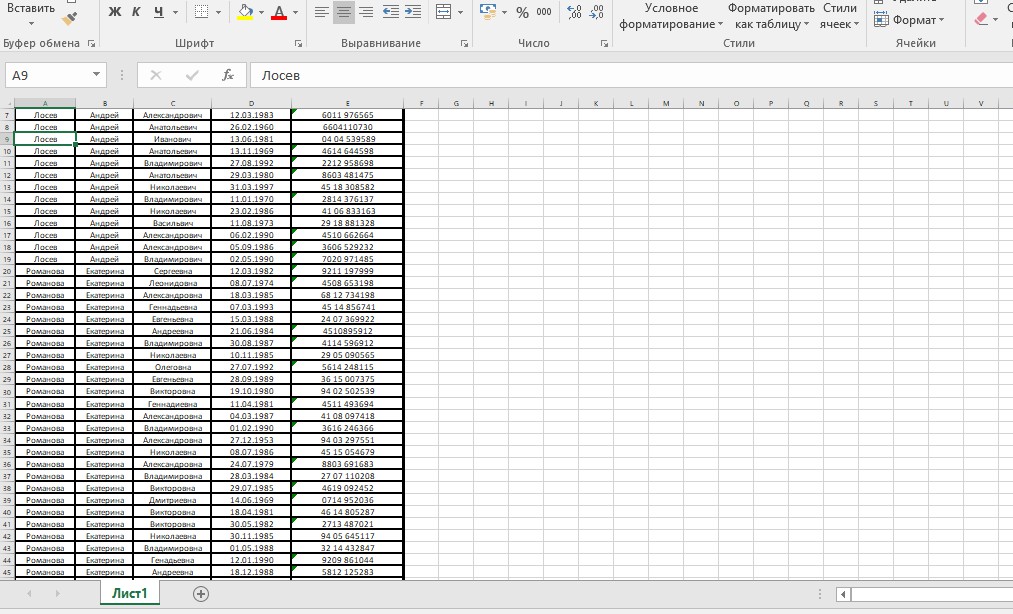Image resolution: width=1013 pixels, height=614 pixels.
Task: Open Выравнивание group dialog launcher
Action: tap(465, 43)
